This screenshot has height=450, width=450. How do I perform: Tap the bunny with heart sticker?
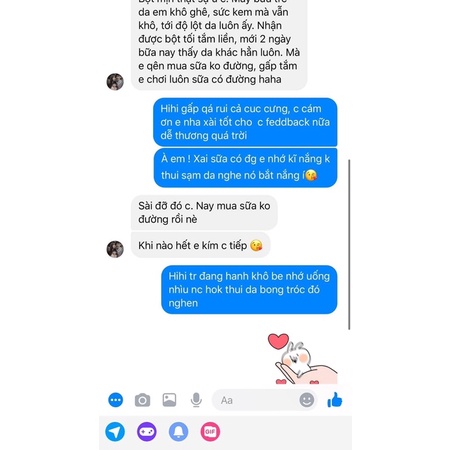(302, 359)
